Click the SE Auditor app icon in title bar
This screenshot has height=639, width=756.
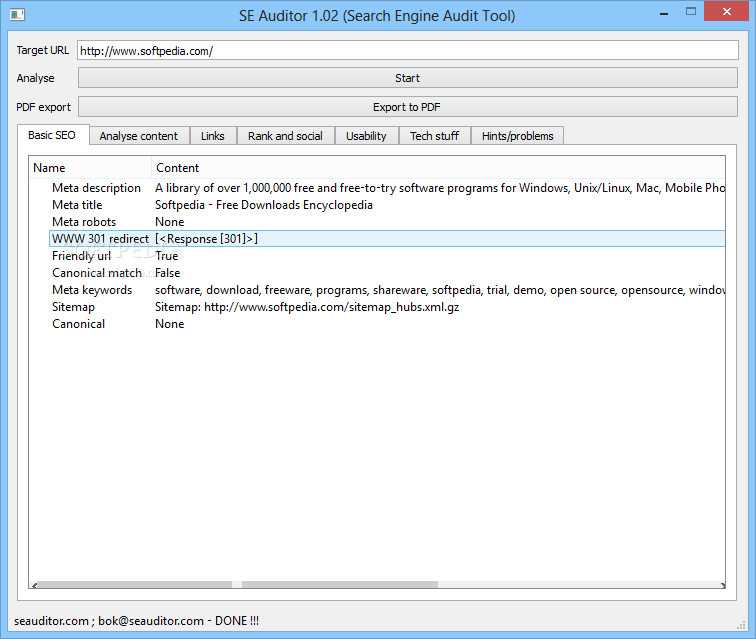(x=17, y=15)
